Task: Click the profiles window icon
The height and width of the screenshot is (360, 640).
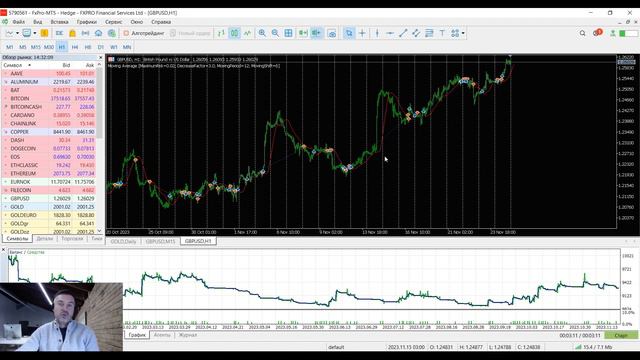Action: pos(27,33)
